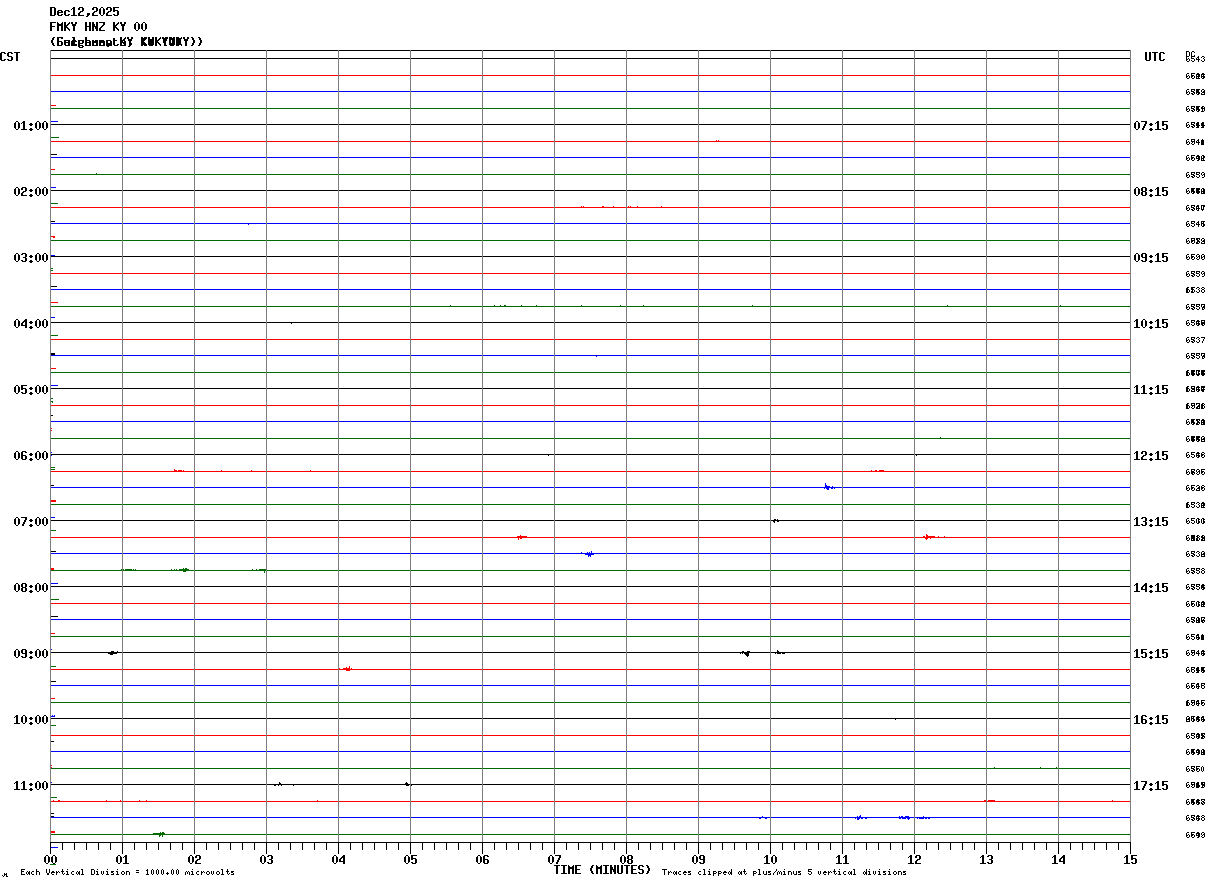
Task: Click the 07:15 UTC time label
Action: pyautogui.click(x=1151, y=126)
